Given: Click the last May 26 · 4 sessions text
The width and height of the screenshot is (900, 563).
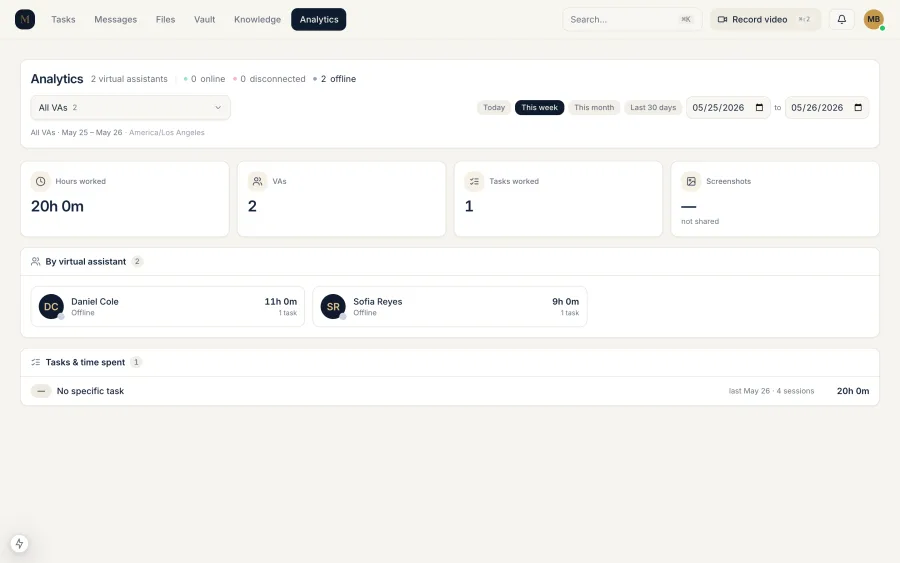Looking at the screenshot, I should point(771,391).
